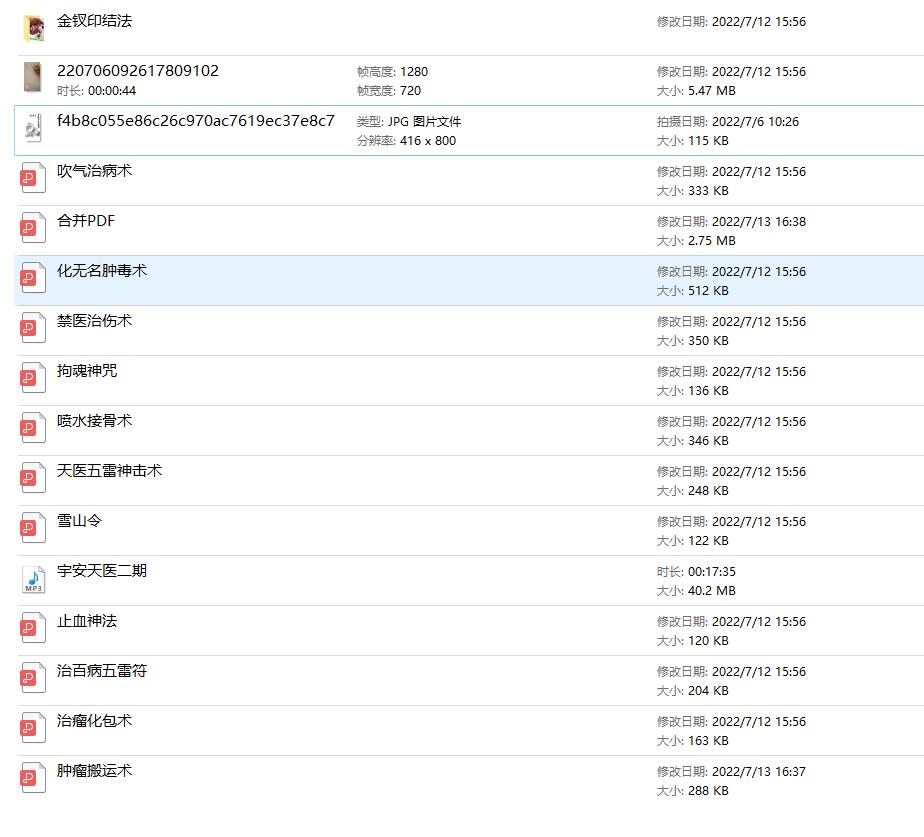This screenshot has width=924, height=837.
Task: Click the f4b8c055e86c26c970ac7619ec37e8c7 file name
Action: coord(195,121)
